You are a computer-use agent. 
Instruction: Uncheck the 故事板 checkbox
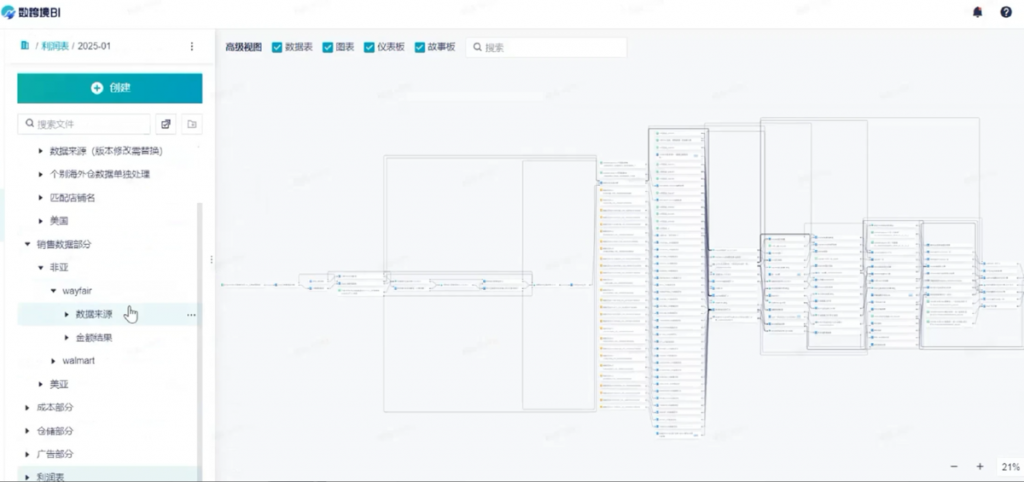pyautogui.click(x=420, y=47)
